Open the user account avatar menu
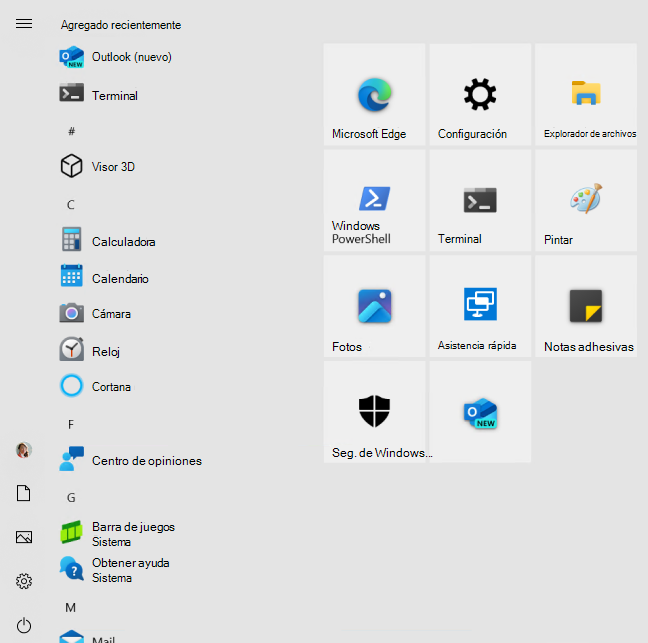Screen dimensions: 648x643 [x=24, y=450]
